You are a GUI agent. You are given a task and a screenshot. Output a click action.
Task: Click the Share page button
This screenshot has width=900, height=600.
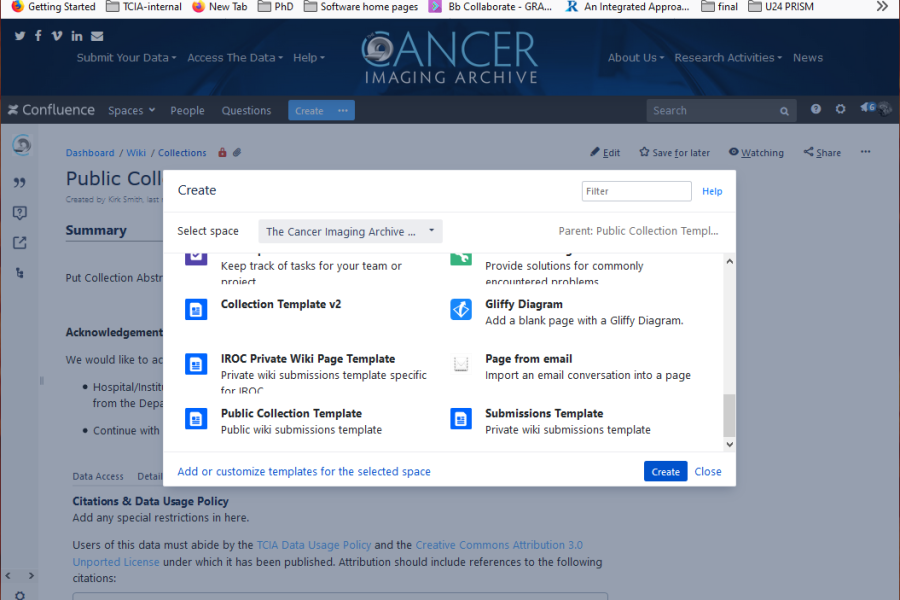click(822, 152)
